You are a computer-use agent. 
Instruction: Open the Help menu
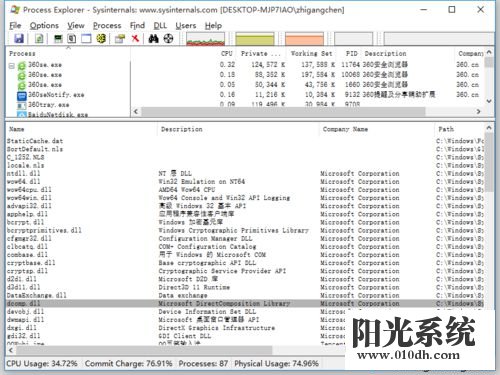pyautogui.click(x=213, y=26)
